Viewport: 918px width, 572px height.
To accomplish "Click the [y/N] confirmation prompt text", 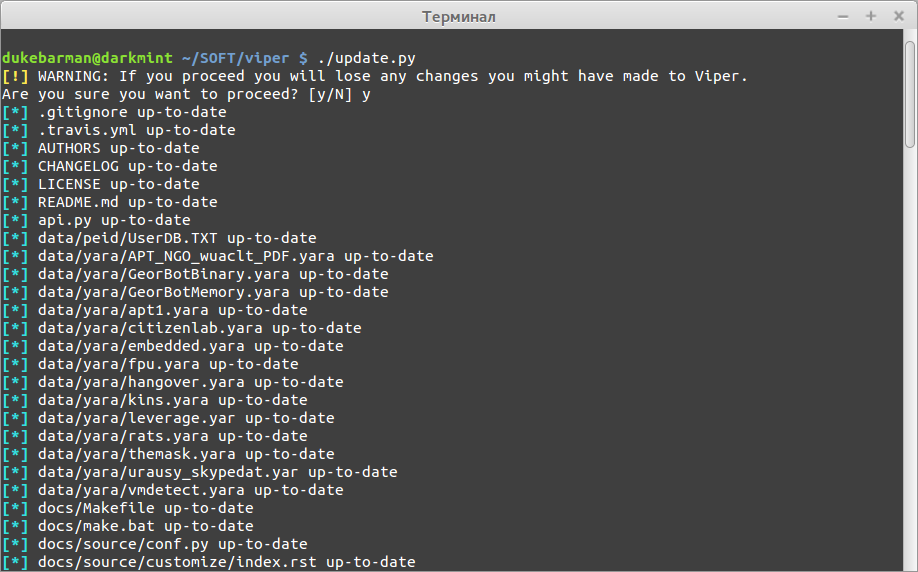I will 330,94.
